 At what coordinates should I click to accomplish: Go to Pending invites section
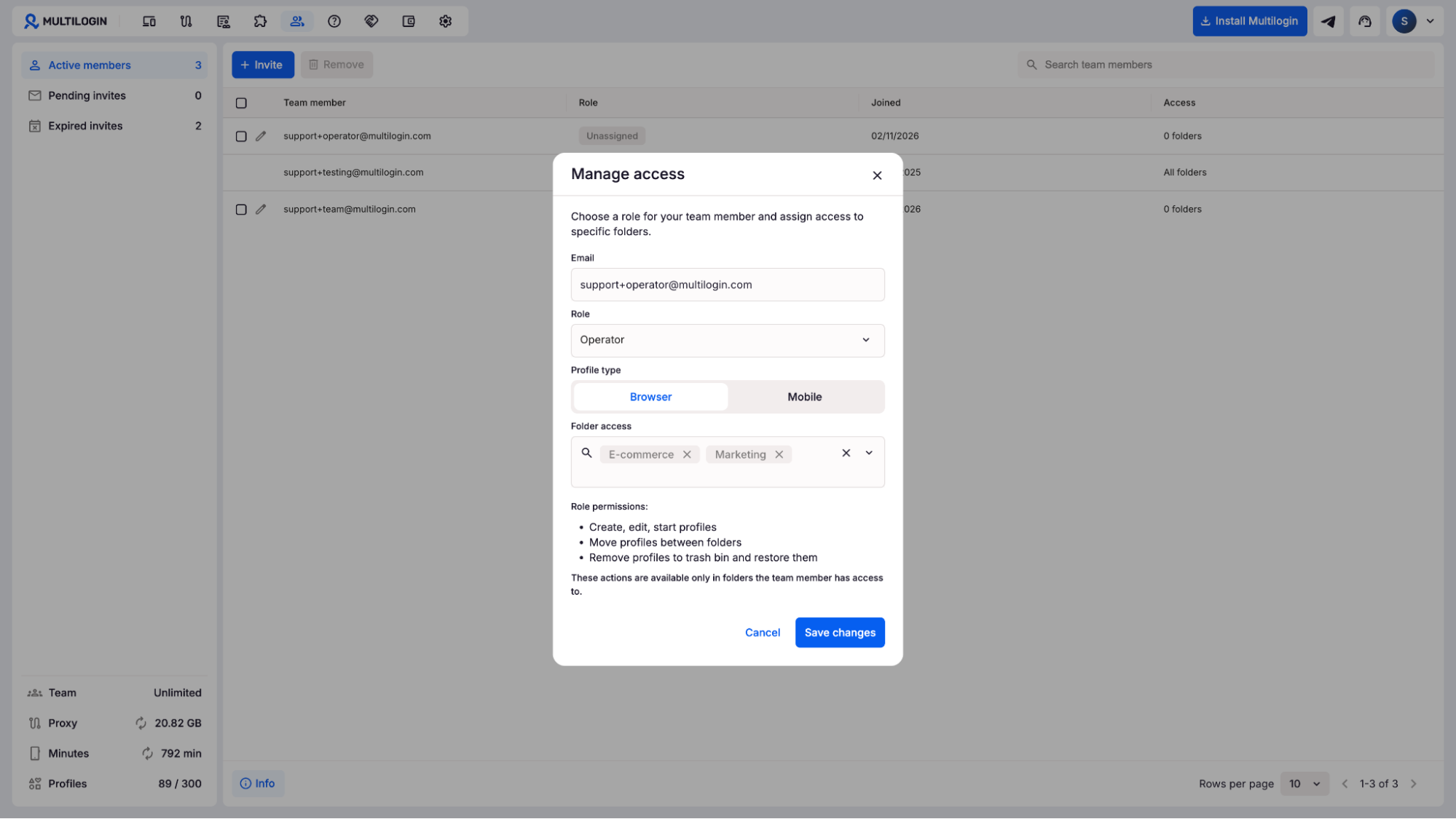tap(87, 95)
